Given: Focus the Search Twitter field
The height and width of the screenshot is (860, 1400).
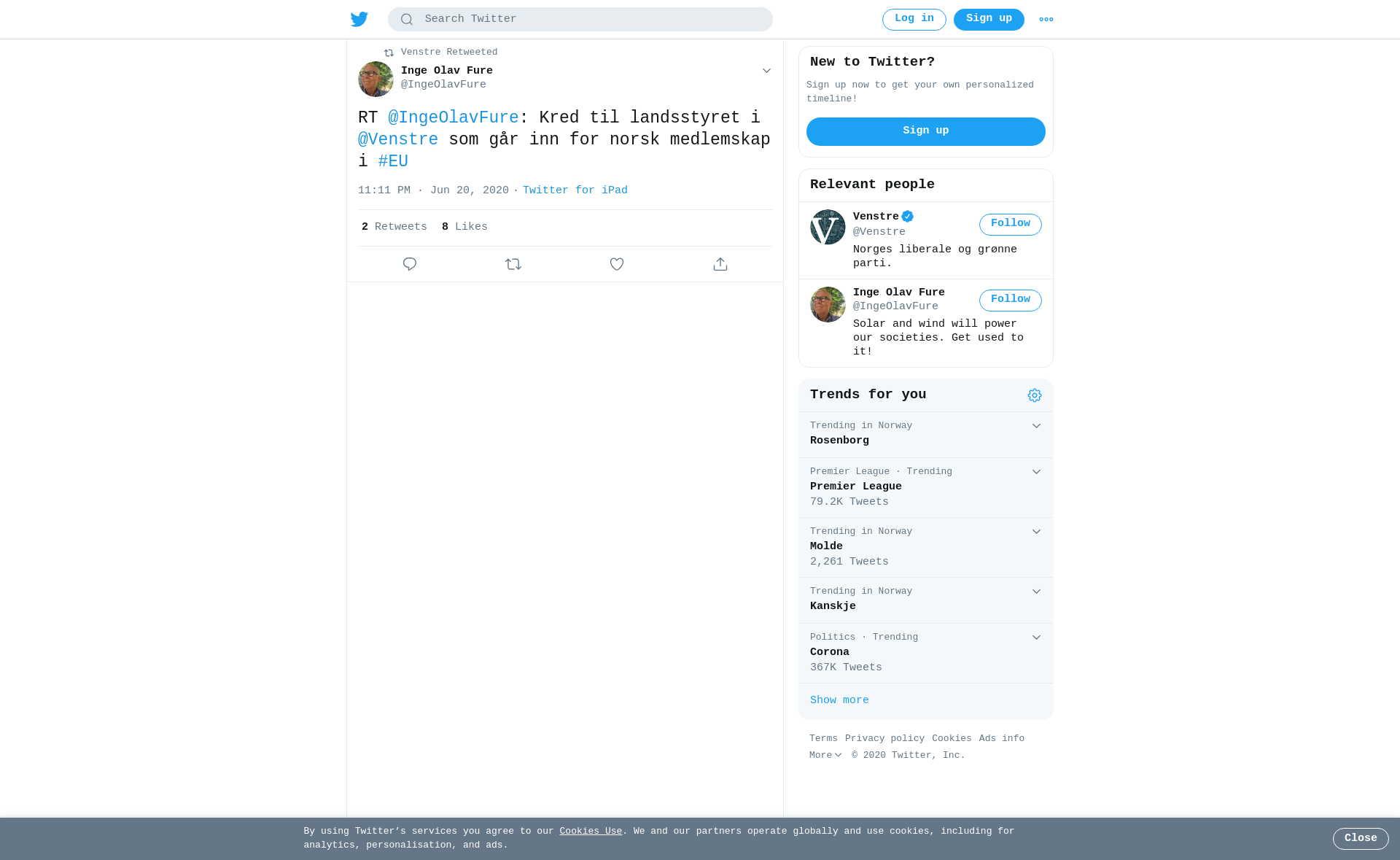Looking at the screenshot, I should [x=580, y=20].
